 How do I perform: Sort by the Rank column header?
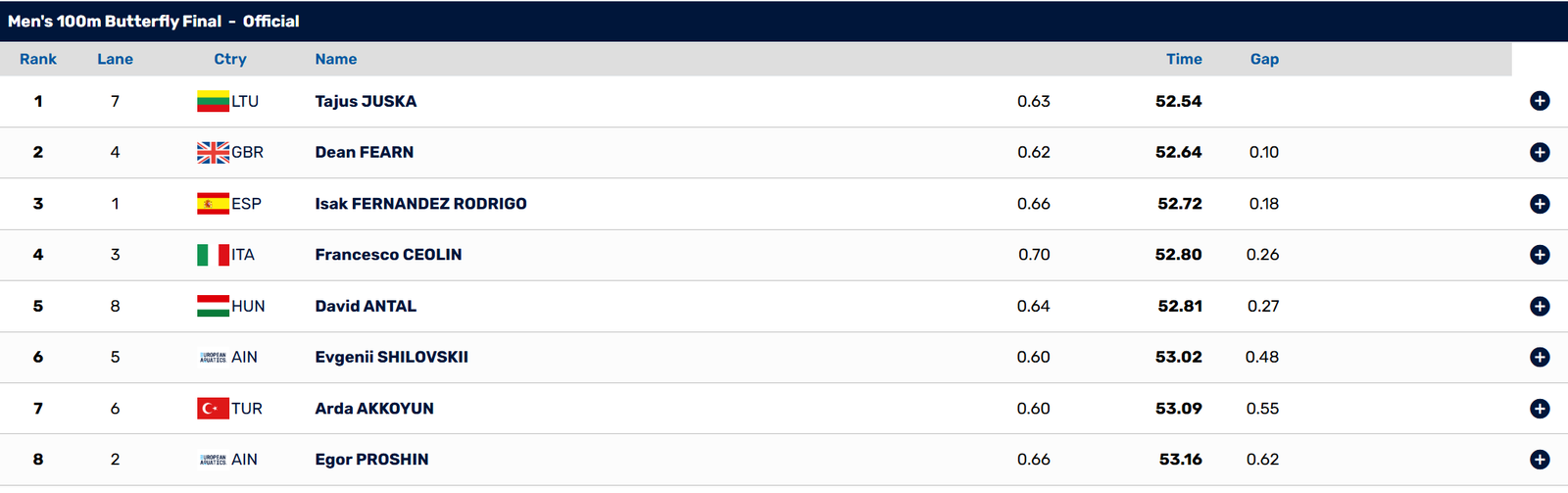pos(38,59)
